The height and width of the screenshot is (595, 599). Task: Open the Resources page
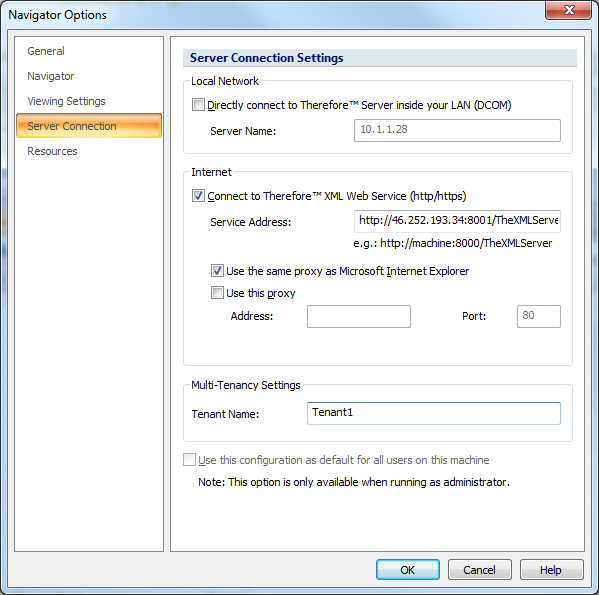[52, 151]
